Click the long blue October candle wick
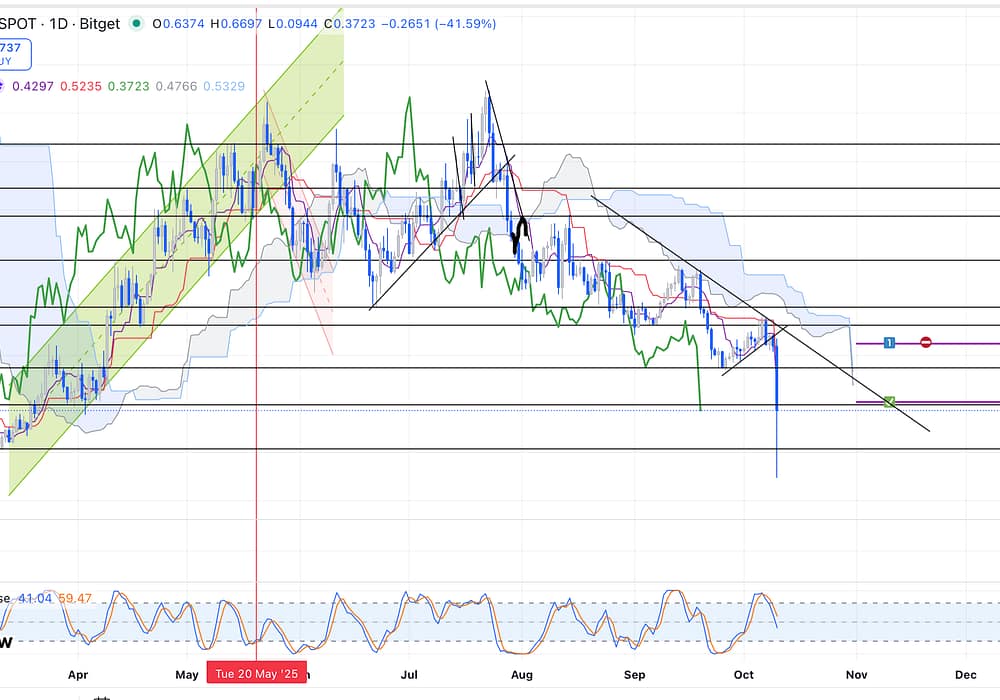1000x700 pixels. tap(777, 445)
